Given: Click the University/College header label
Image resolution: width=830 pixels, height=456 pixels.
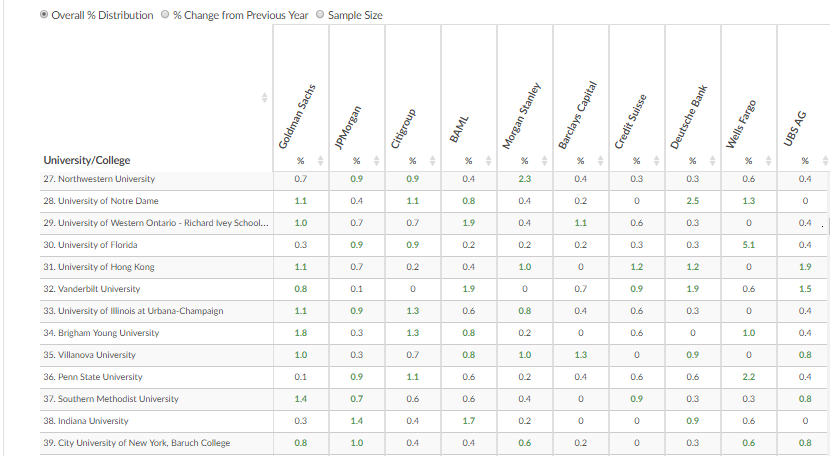Looking at the screenshot, I should point(87,160).
